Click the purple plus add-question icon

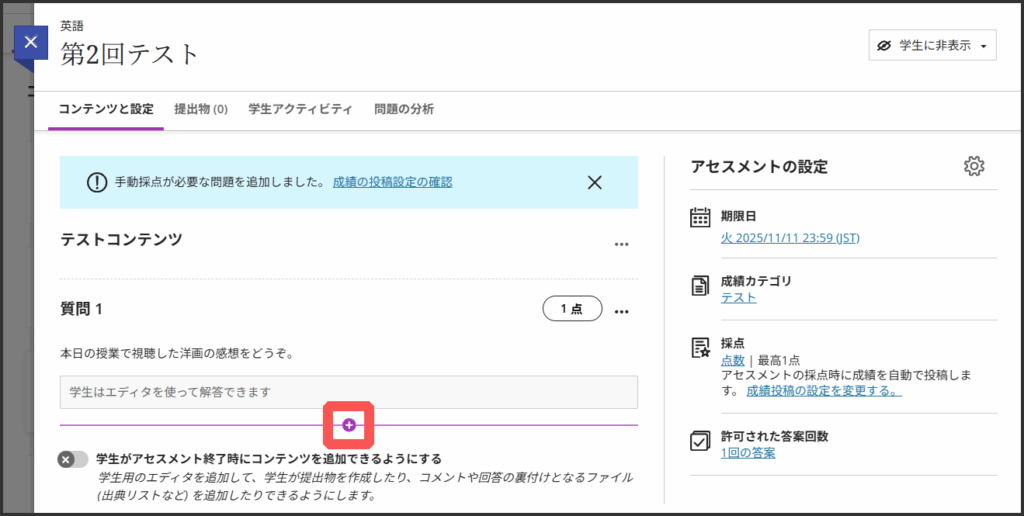pyautogui.click(x=349, y=425)
